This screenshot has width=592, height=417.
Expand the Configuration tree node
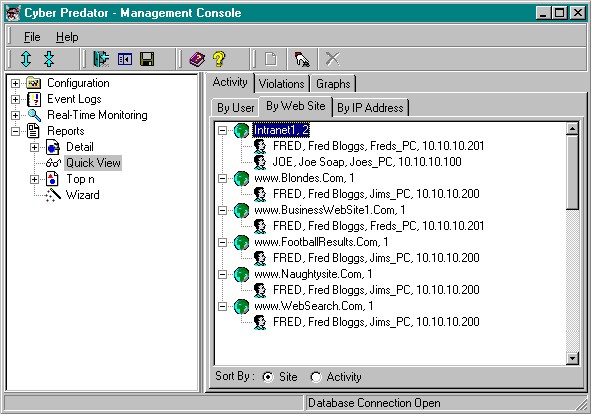click(15, 83)
